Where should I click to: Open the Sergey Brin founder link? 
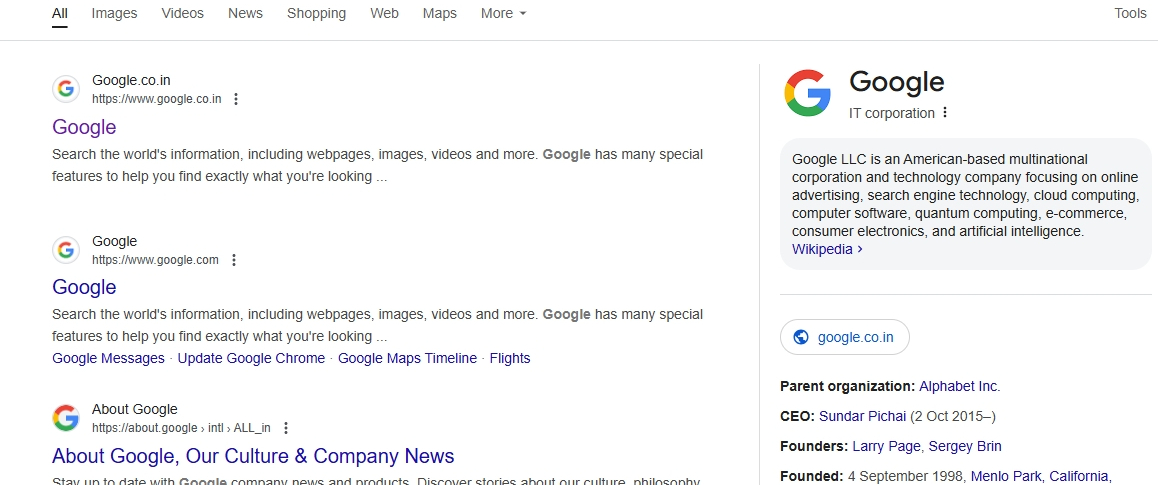coord(965,446)
